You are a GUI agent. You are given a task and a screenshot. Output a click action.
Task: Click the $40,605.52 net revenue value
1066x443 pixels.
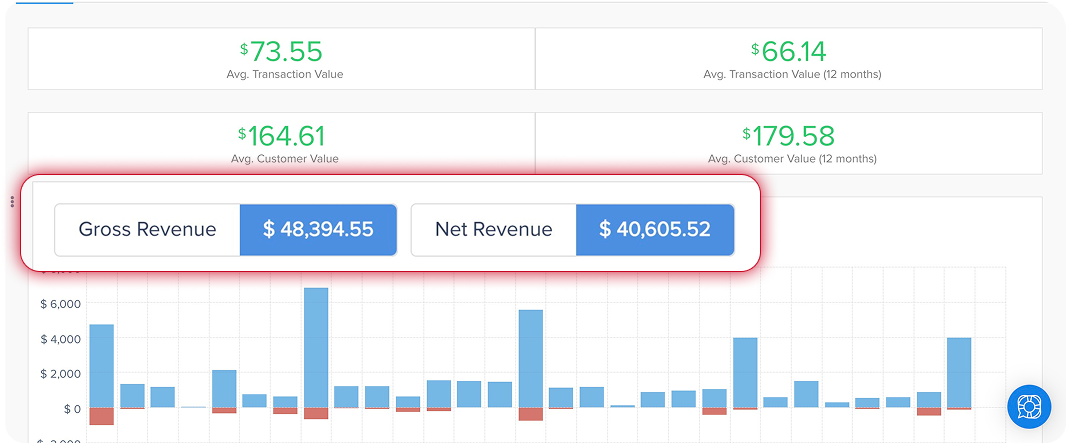click(655, 230)
